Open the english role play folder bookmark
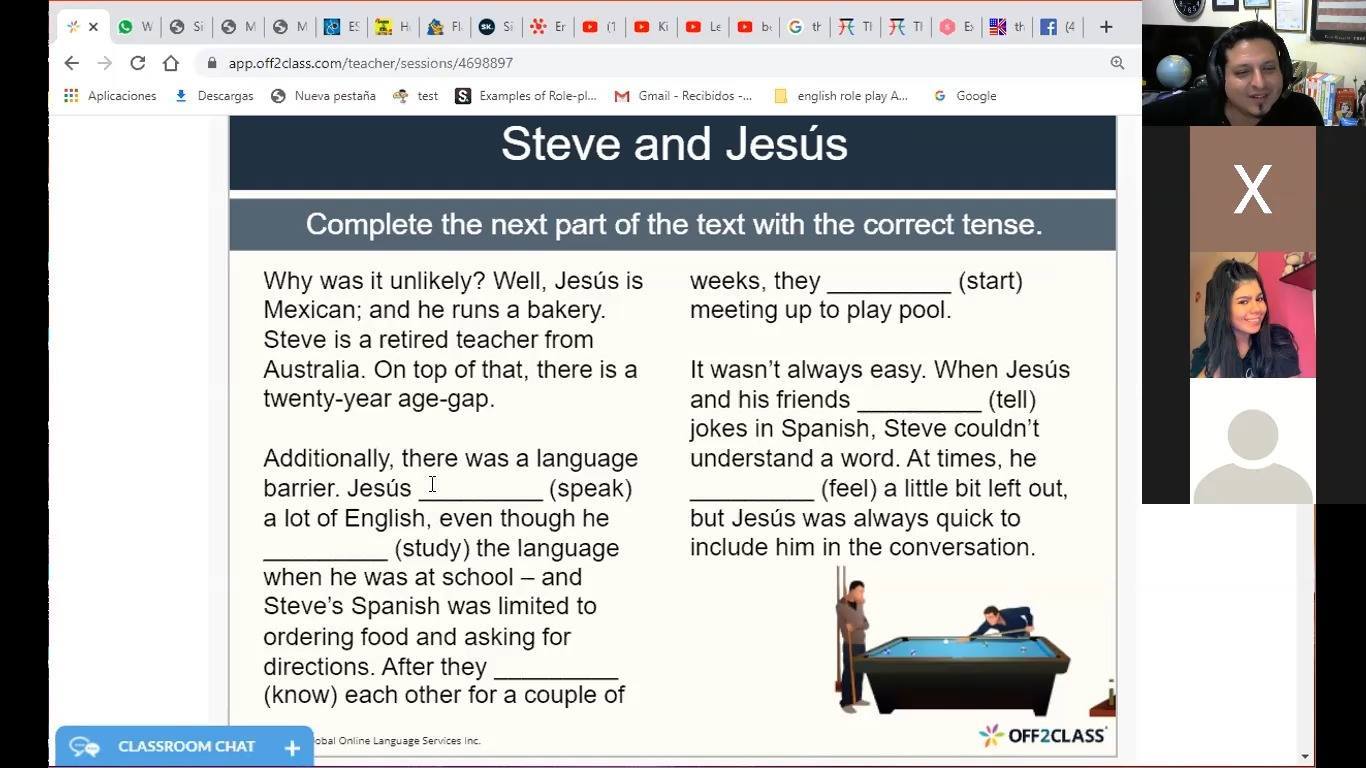 coord(841,96)
